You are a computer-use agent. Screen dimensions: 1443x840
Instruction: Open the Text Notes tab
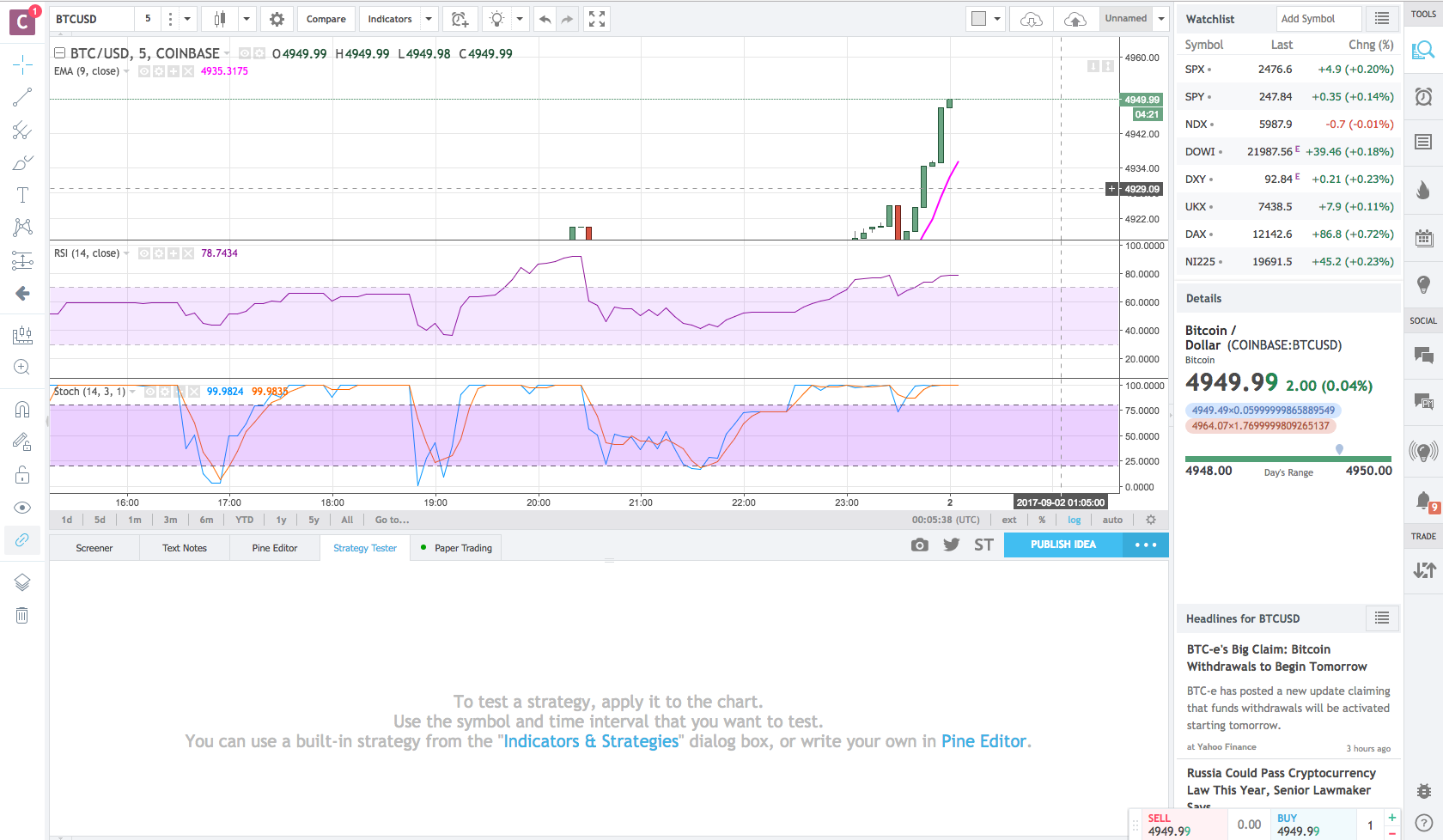pos(185,548)
